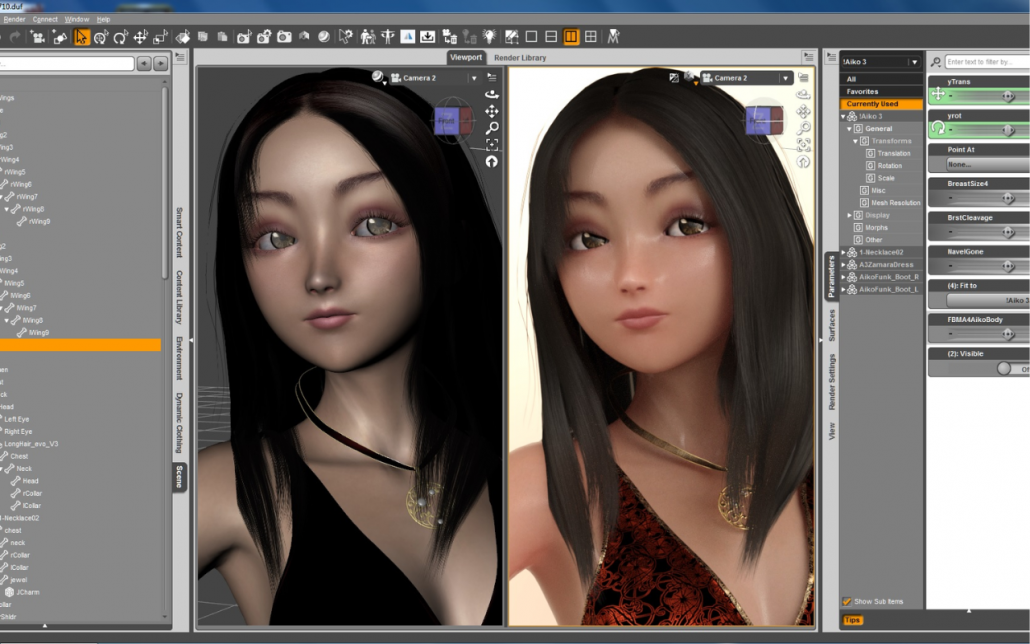Select the highlighted Node Selection tool

tap(80, 38)
